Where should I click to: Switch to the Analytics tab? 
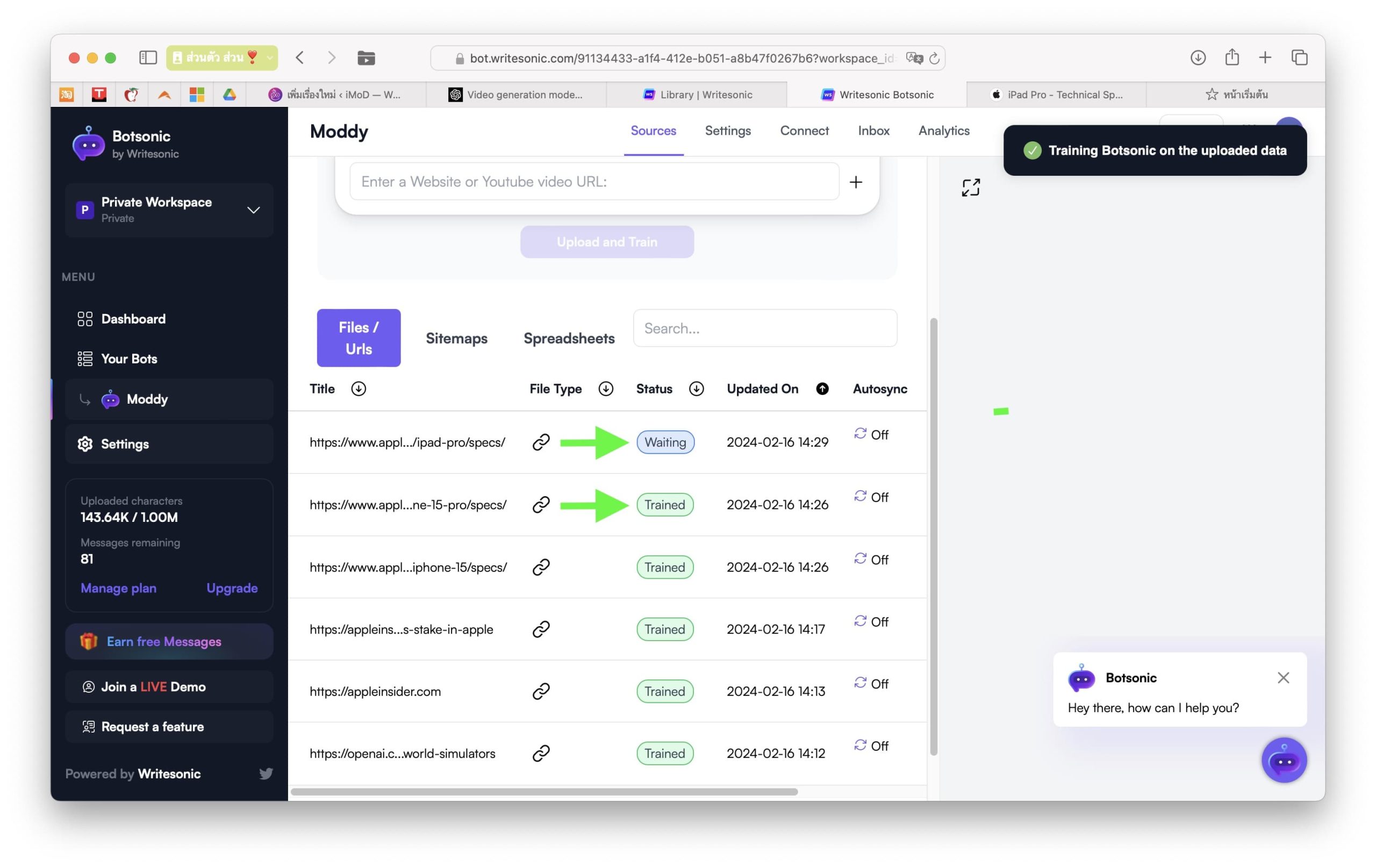(943, 131)
